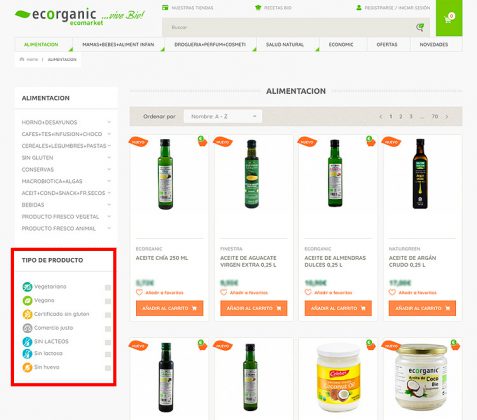The image size is (477, 420).
Task: Click the Vegetariano filter icon
Action: point(27,287)
